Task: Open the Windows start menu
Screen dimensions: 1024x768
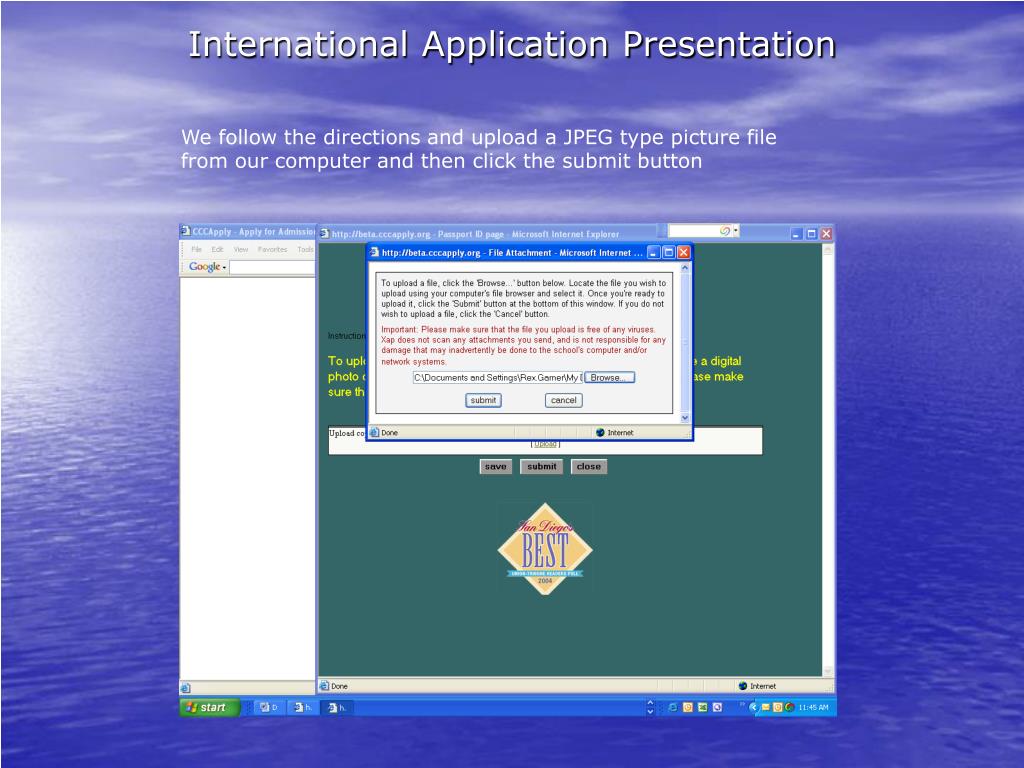Action: [x=210, y=707]
